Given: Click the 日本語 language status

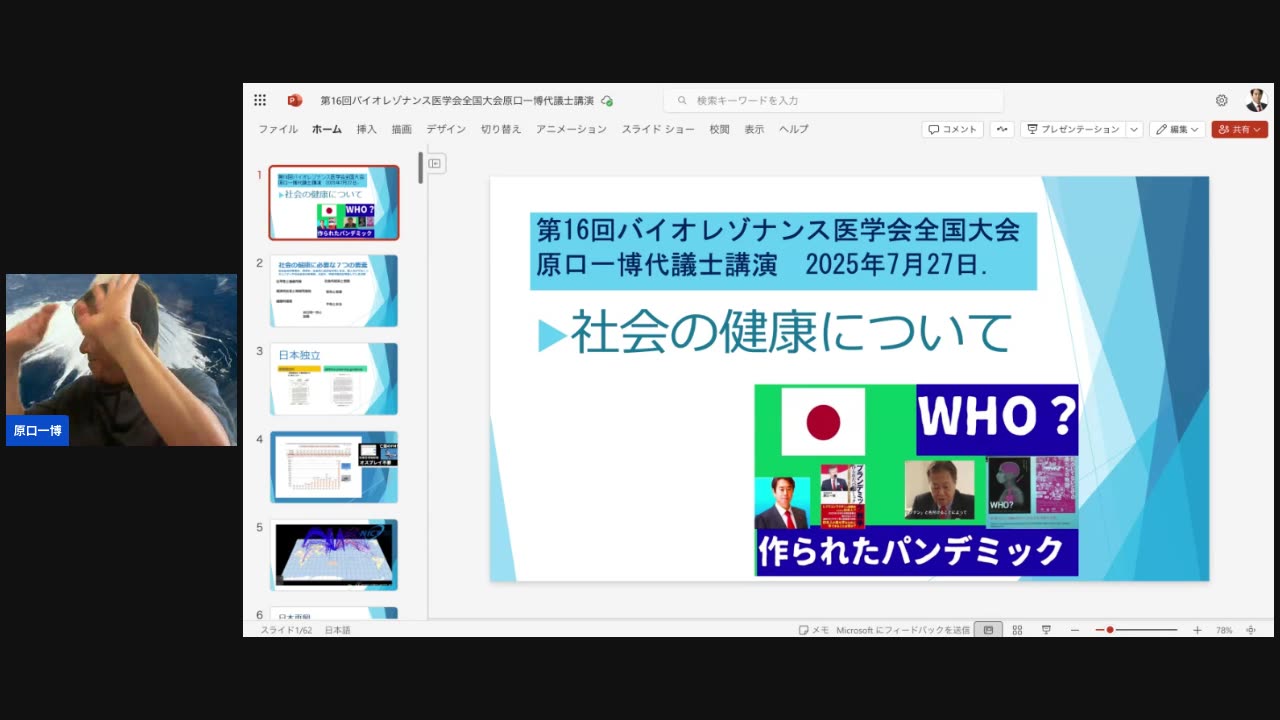Looking at the screenshot, I should click(338, 630).
